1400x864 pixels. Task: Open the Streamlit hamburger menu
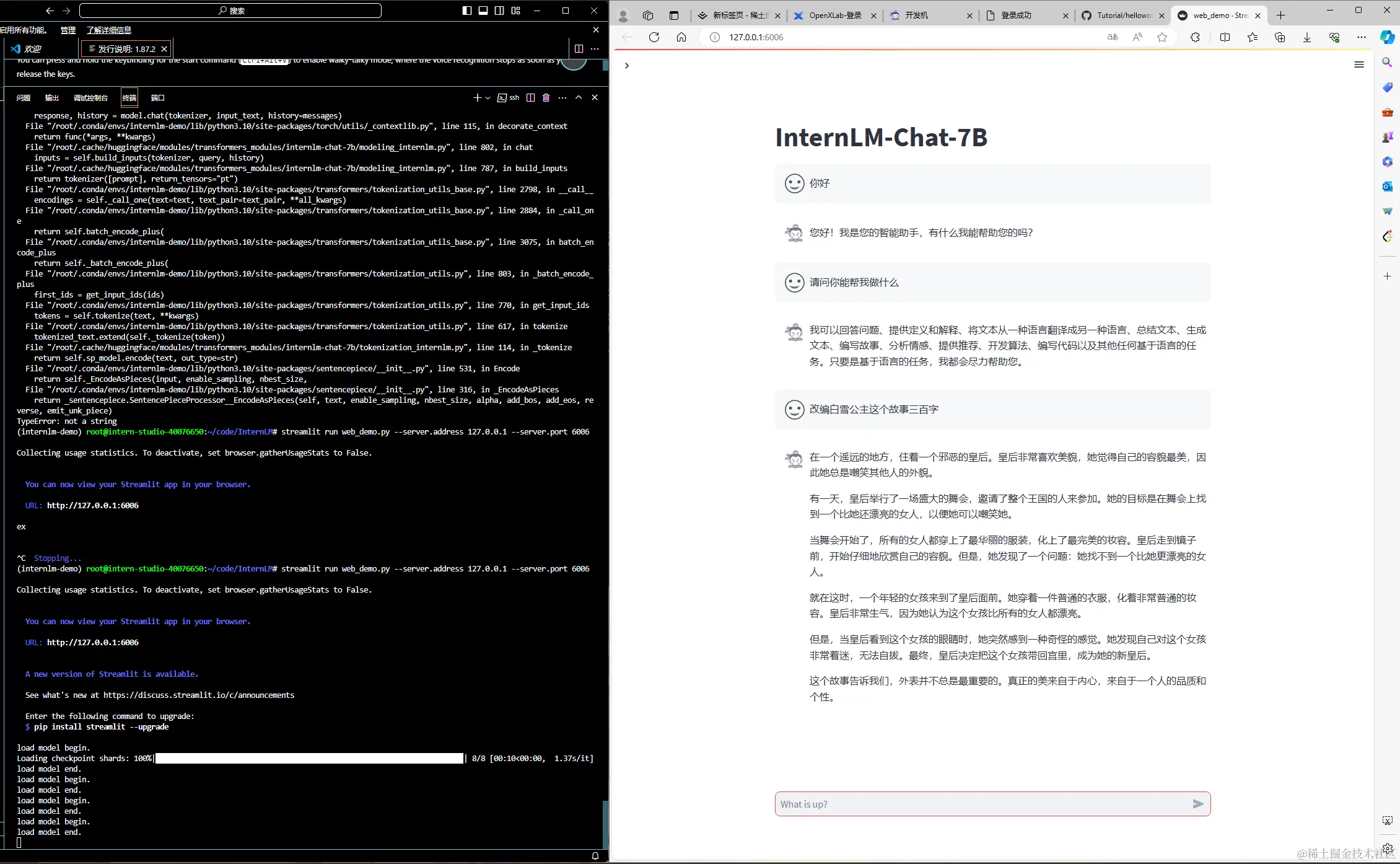pyautogui.click(x=1359, y=64)
